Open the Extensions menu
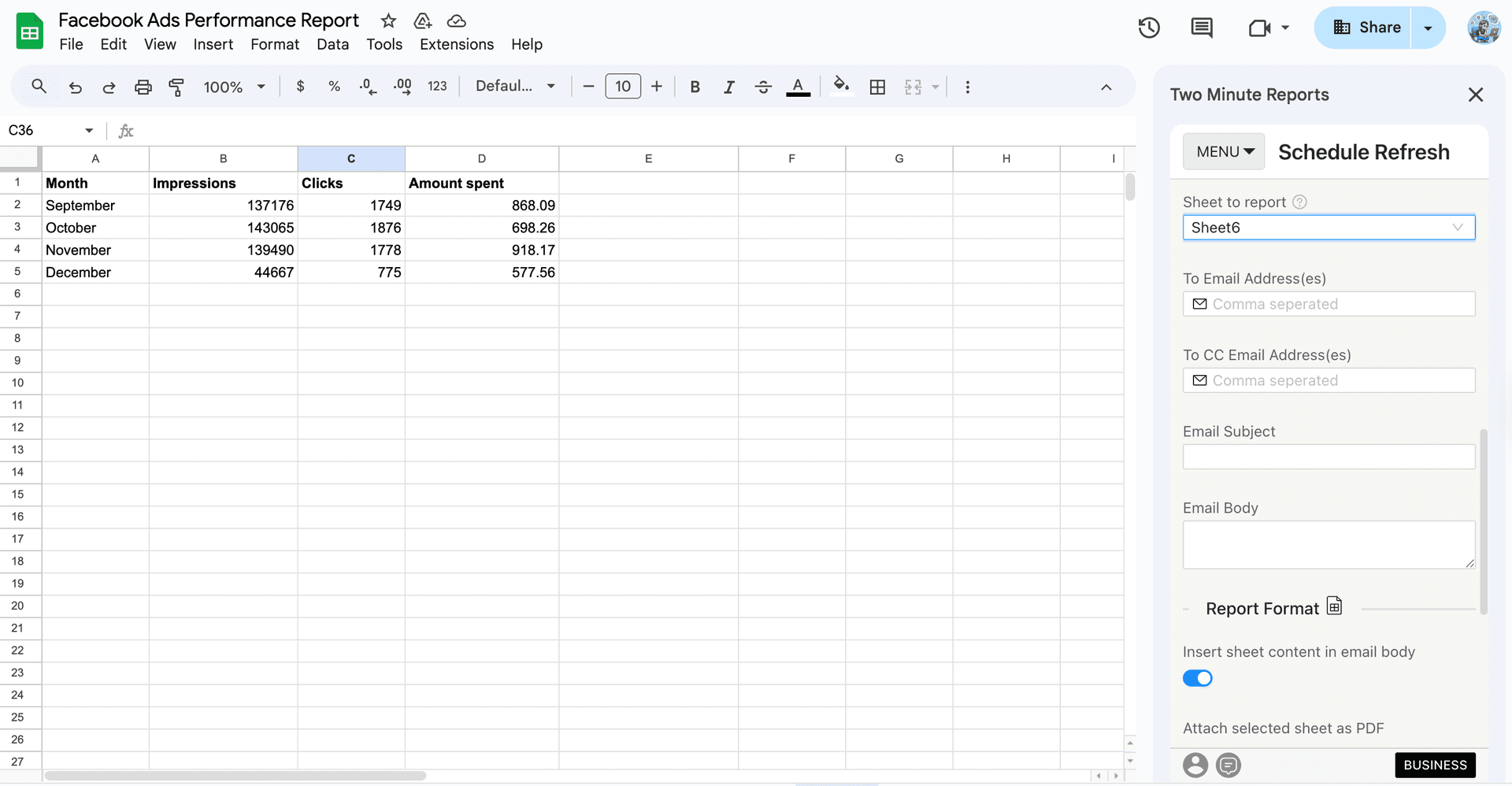 [x=456, y=44]
